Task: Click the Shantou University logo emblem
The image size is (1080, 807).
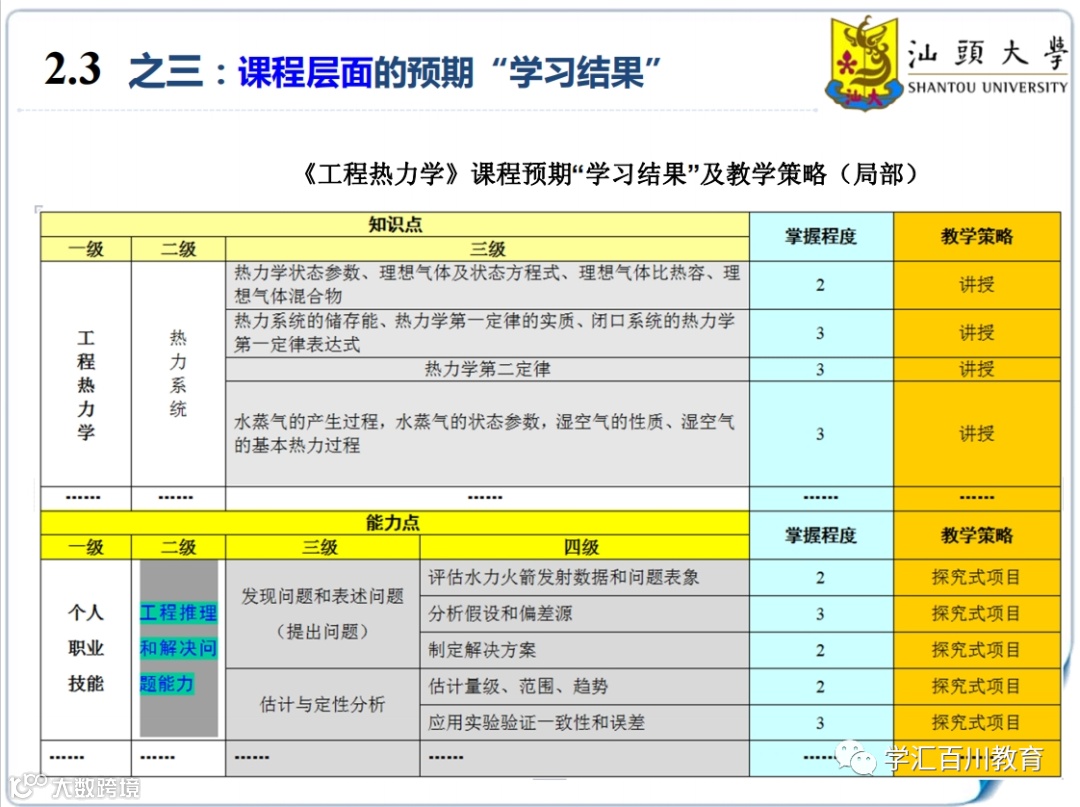Action: (x=864, y=63)
